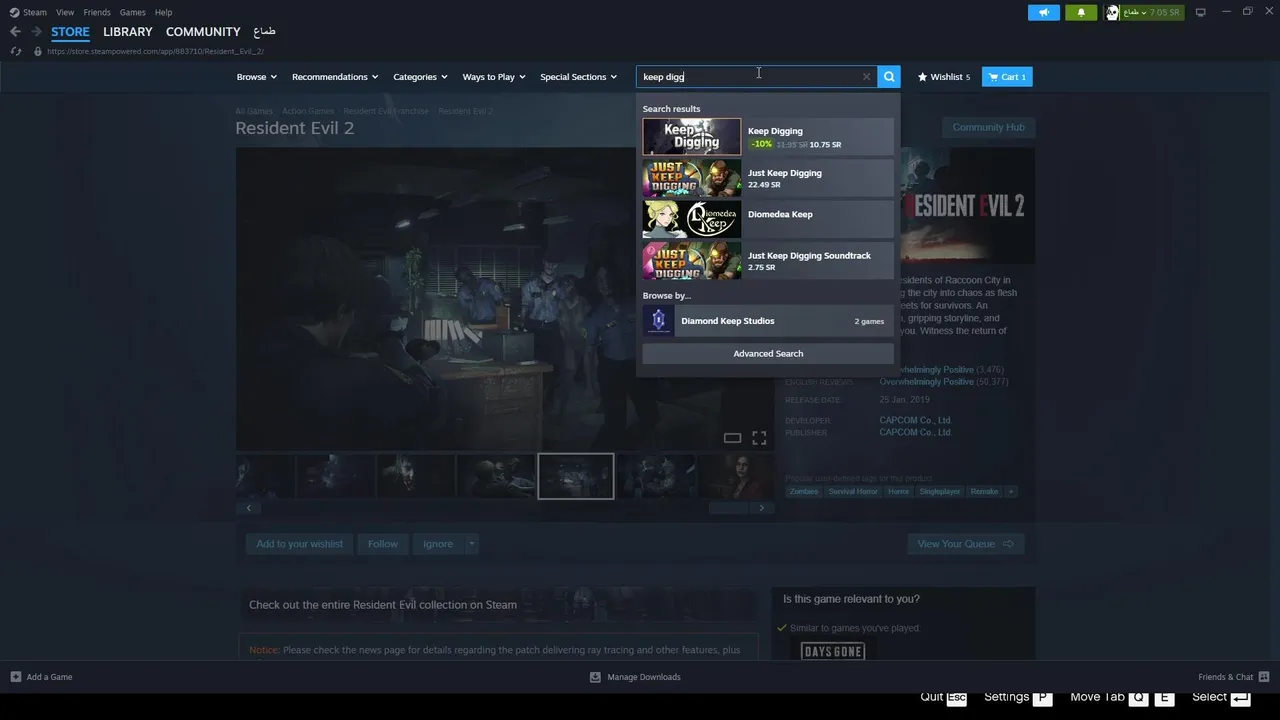This screenshot has width=1280, height=720.
Task: Open the announcements megaphone button
Action: point(1044,12)
